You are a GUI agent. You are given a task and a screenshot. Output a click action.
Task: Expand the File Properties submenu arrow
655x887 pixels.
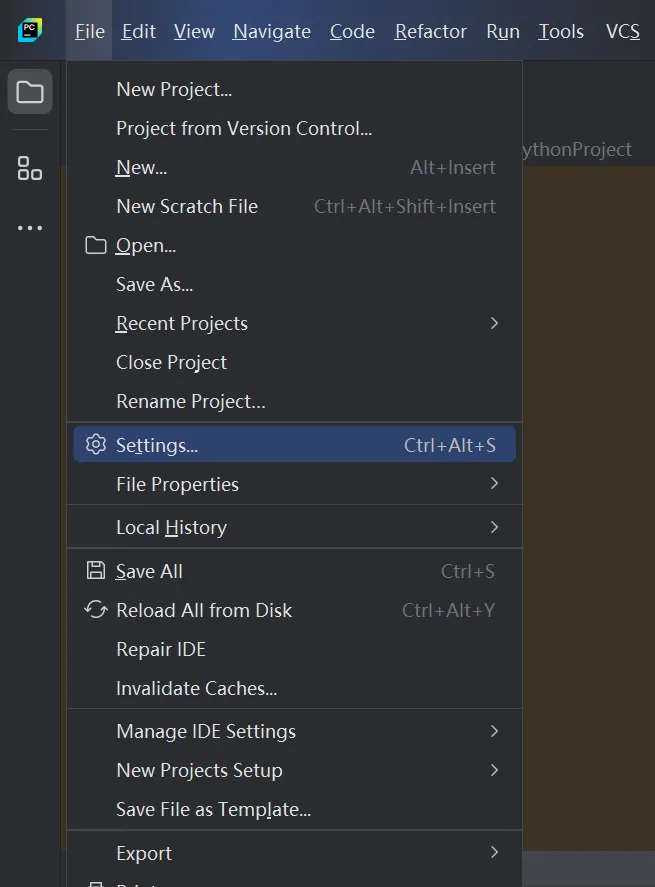pyautogui.click(x=494, y=484)
